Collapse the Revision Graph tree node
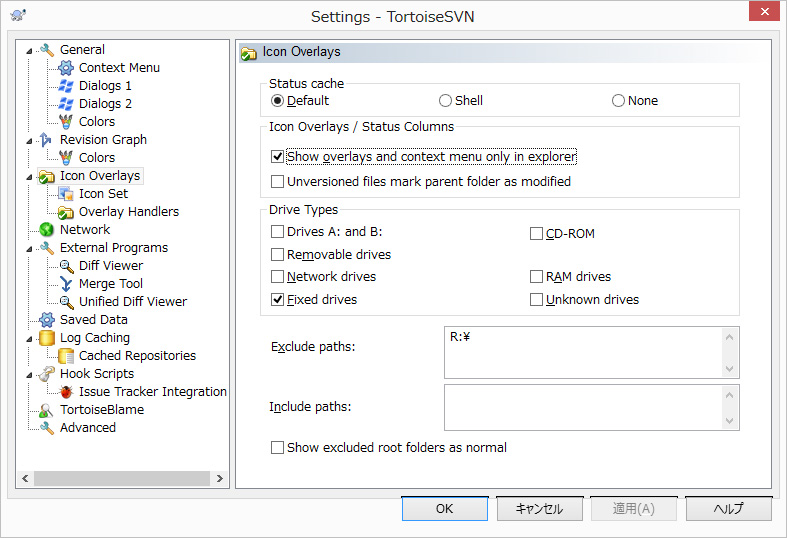The height and width of the screenshot is (538, 787). [x=30, y=141]
